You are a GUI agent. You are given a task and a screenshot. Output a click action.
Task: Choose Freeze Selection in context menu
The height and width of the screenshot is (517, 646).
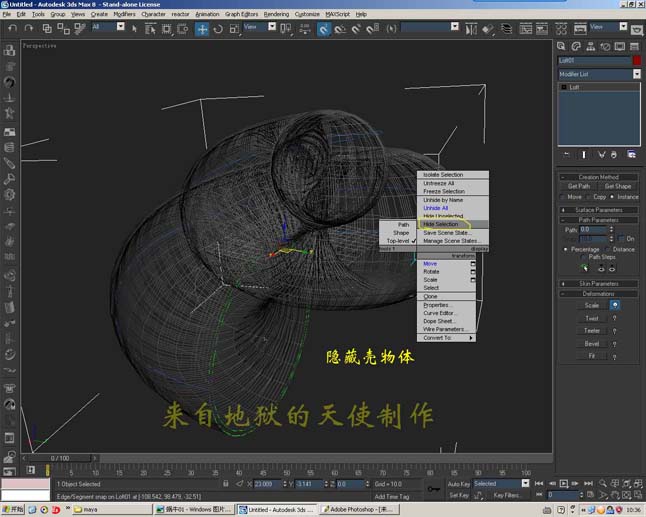coord(453,191)
